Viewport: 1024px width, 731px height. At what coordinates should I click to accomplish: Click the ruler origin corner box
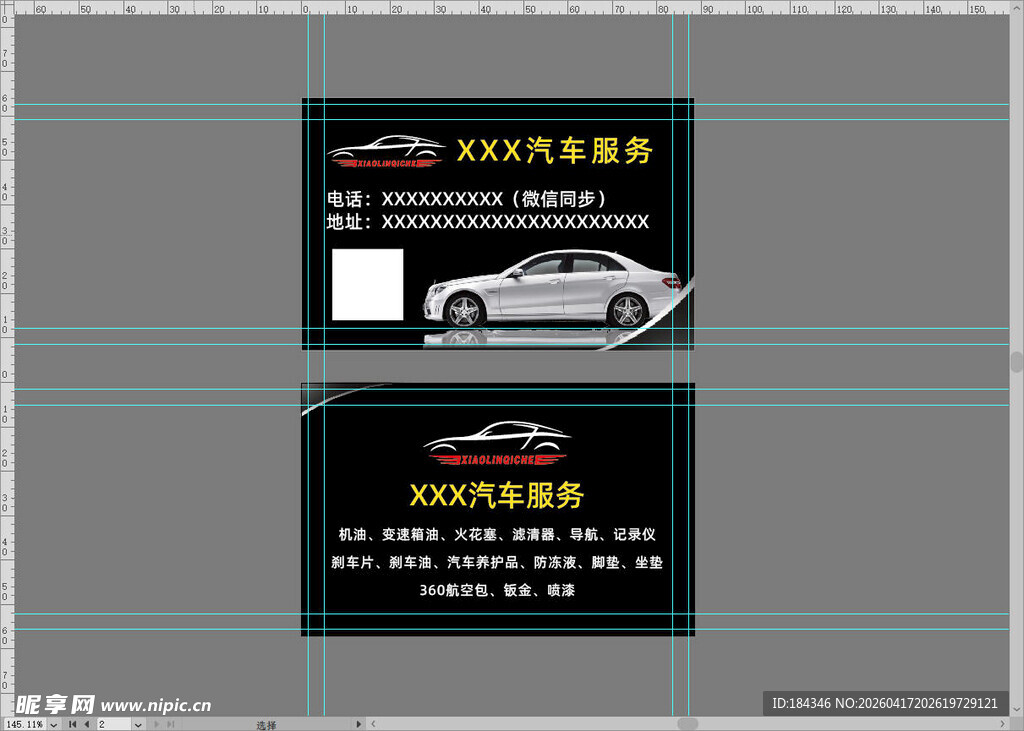(5, 6)
